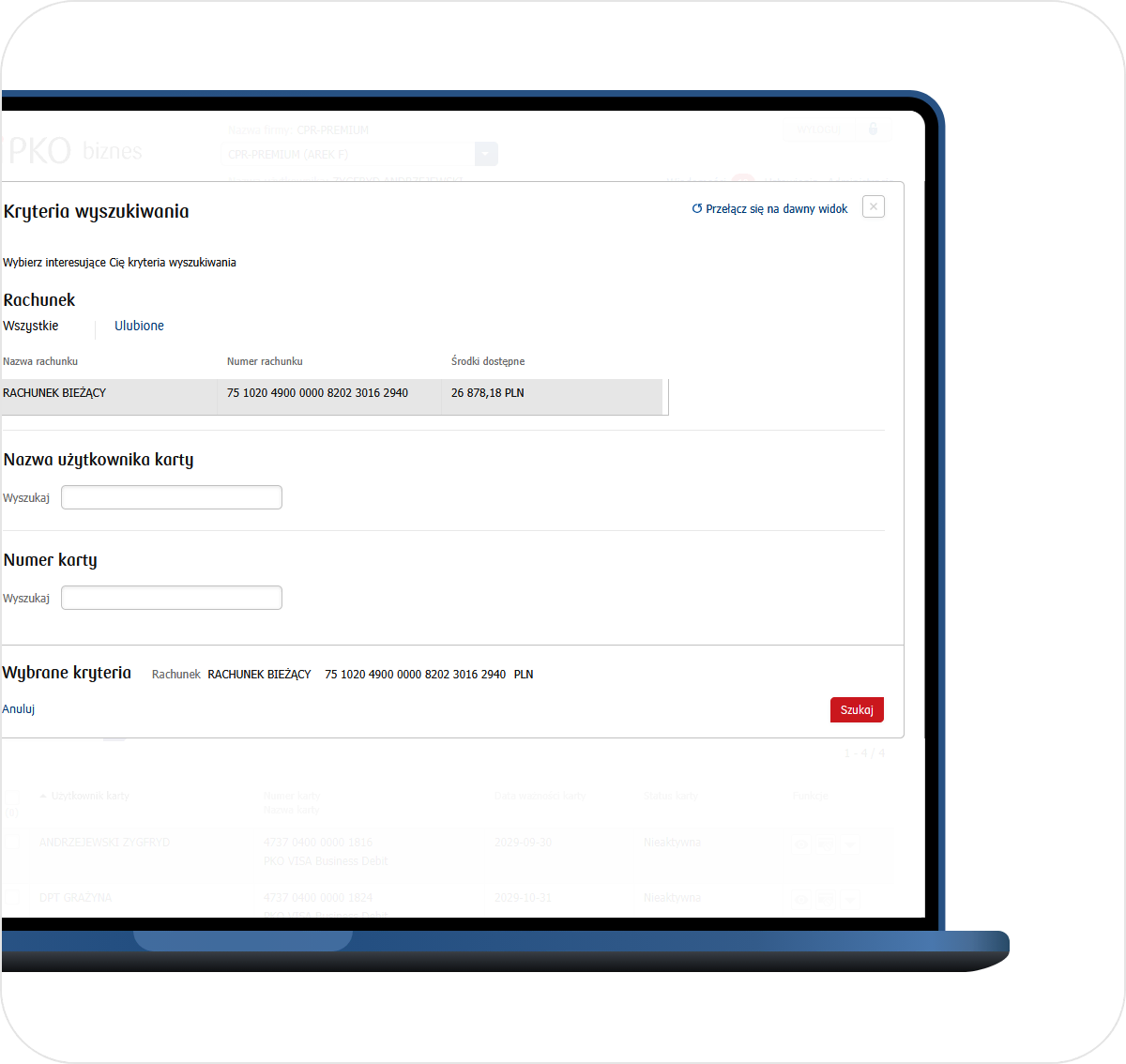Image resolution: width=1126 pixels, height=1064 pixels.
Task: Expand functions dropdown for ANDRZEJEWSKI ZYGFRYD card
Action: click(x=848, y=844)
